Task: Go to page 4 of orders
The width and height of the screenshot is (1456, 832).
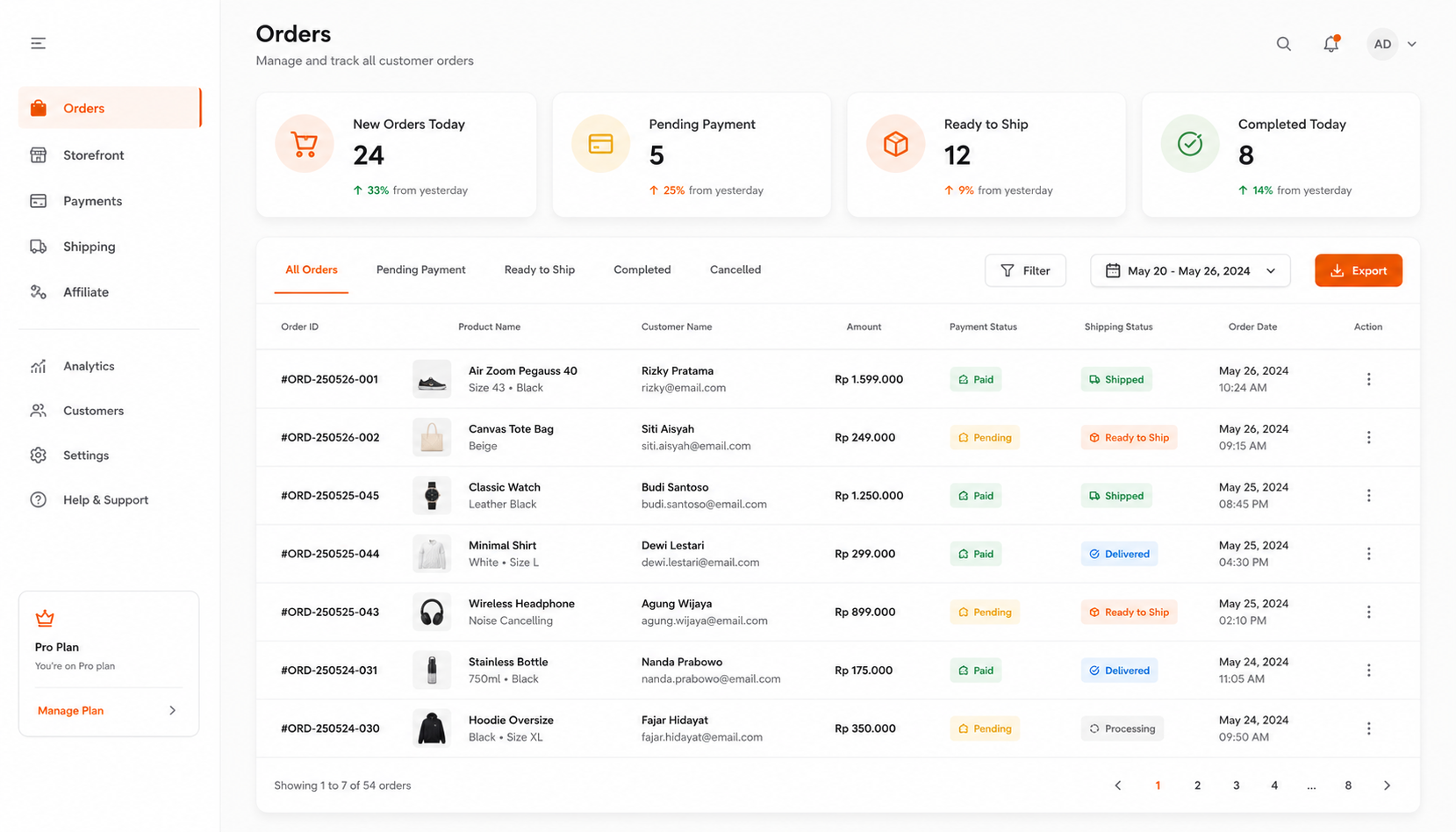Action: pos(1274,785)
